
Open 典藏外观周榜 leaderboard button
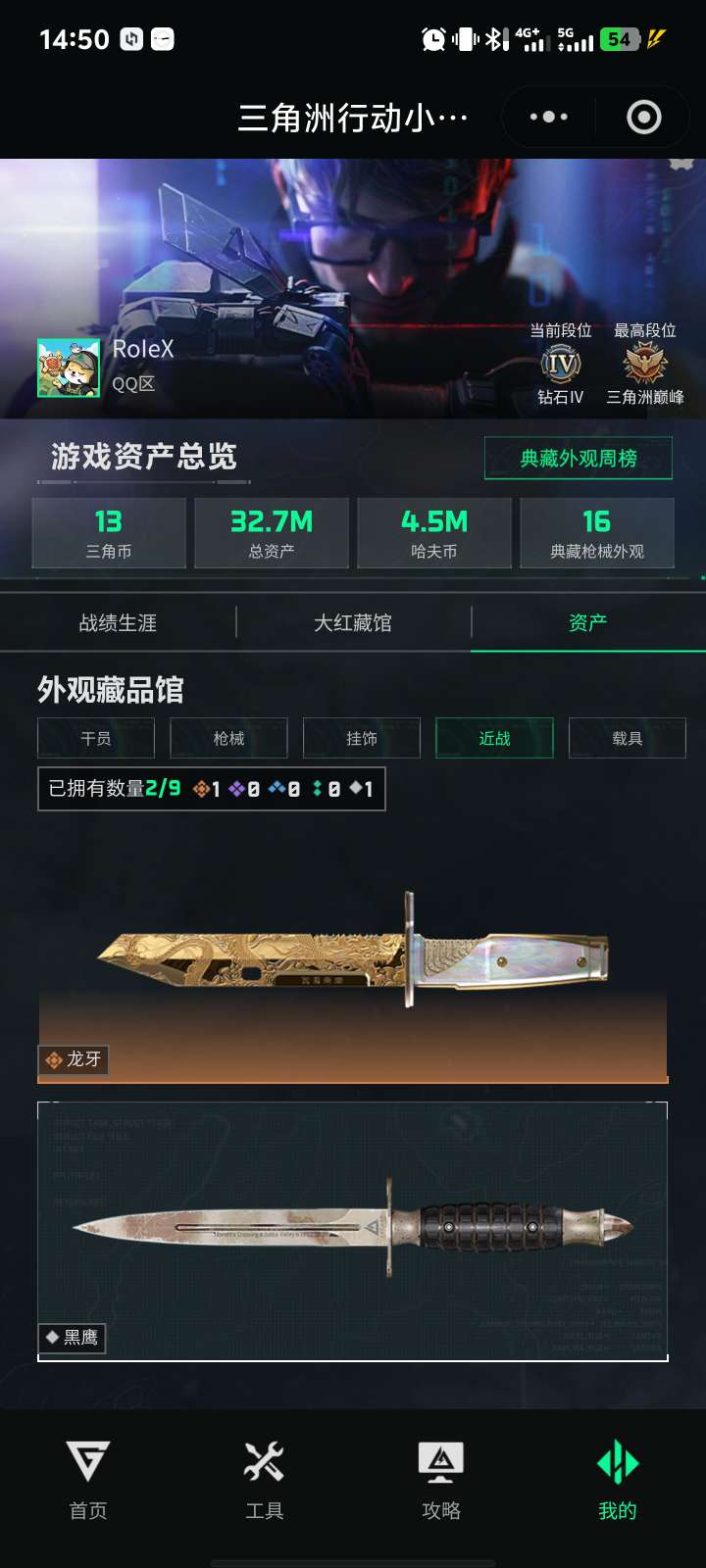[x=579, y=458]
